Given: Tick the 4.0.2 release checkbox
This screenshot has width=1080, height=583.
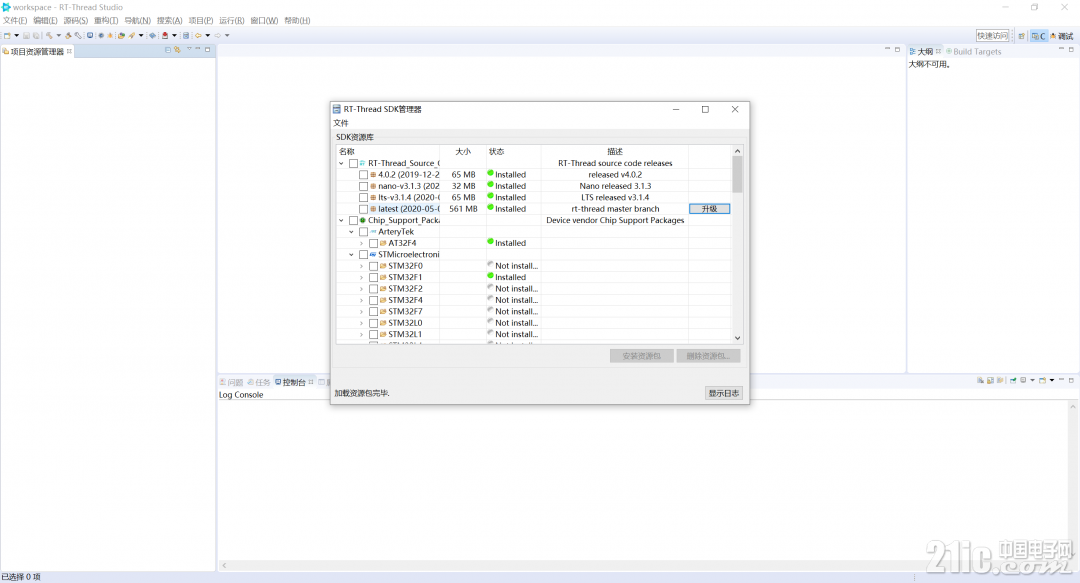Looking at the screenshot, I should (364, 175).
